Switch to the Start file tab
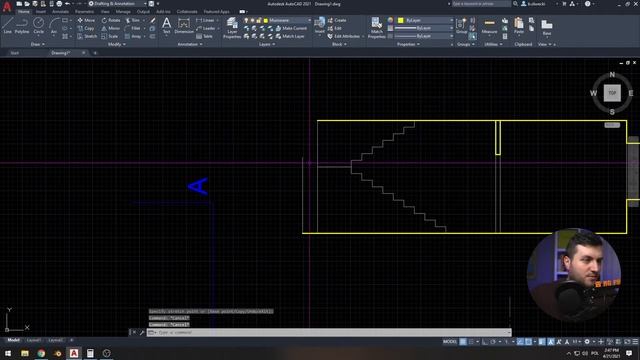 point(14,53)
